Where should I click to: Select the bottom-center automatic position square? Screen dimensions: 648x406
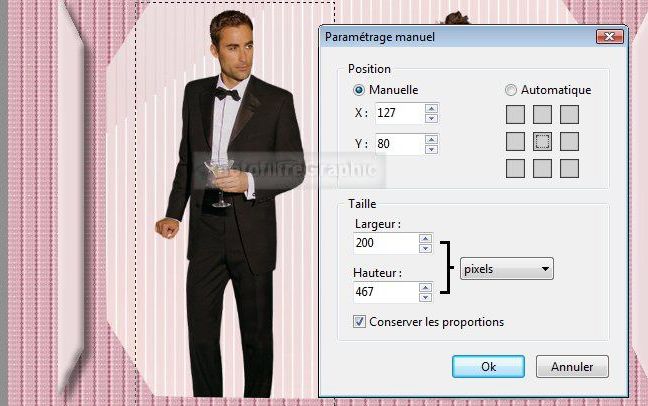542,169
